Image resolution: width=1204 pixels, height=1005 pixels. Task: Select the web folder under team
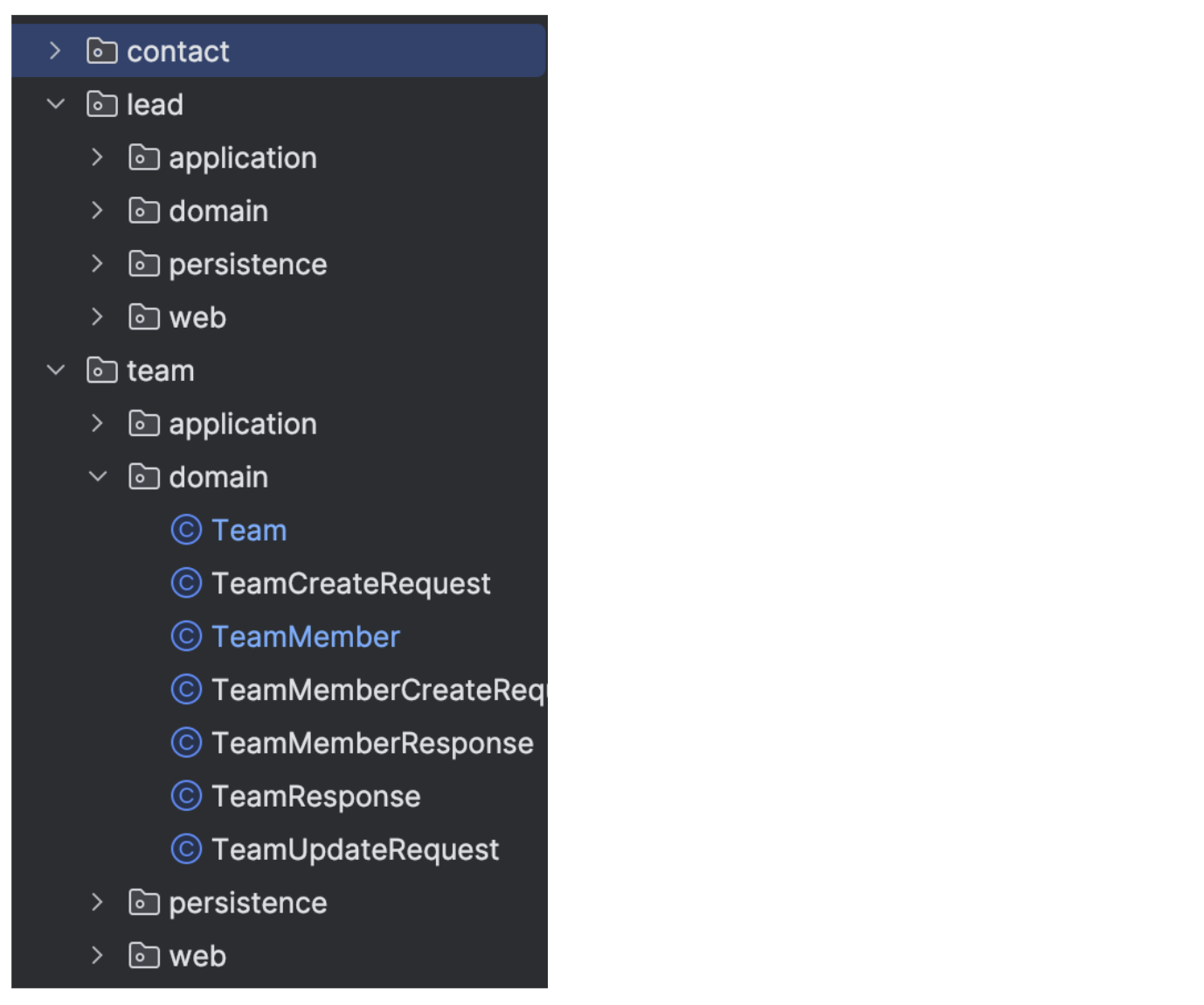click(197, 956)
